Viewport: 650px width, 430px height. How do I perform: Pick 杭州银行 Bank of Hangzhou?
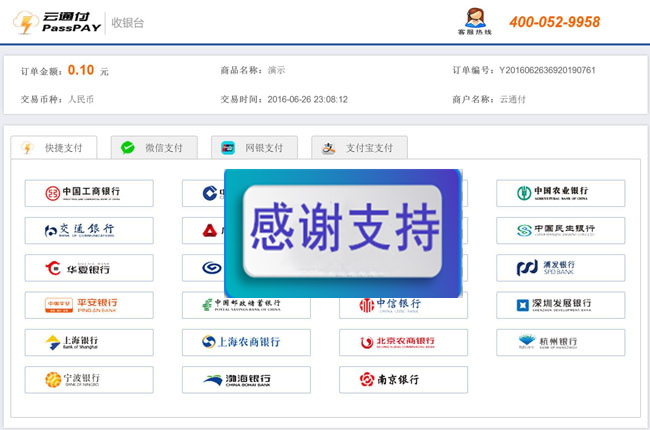pyautogui.click(x=560, y=343)
